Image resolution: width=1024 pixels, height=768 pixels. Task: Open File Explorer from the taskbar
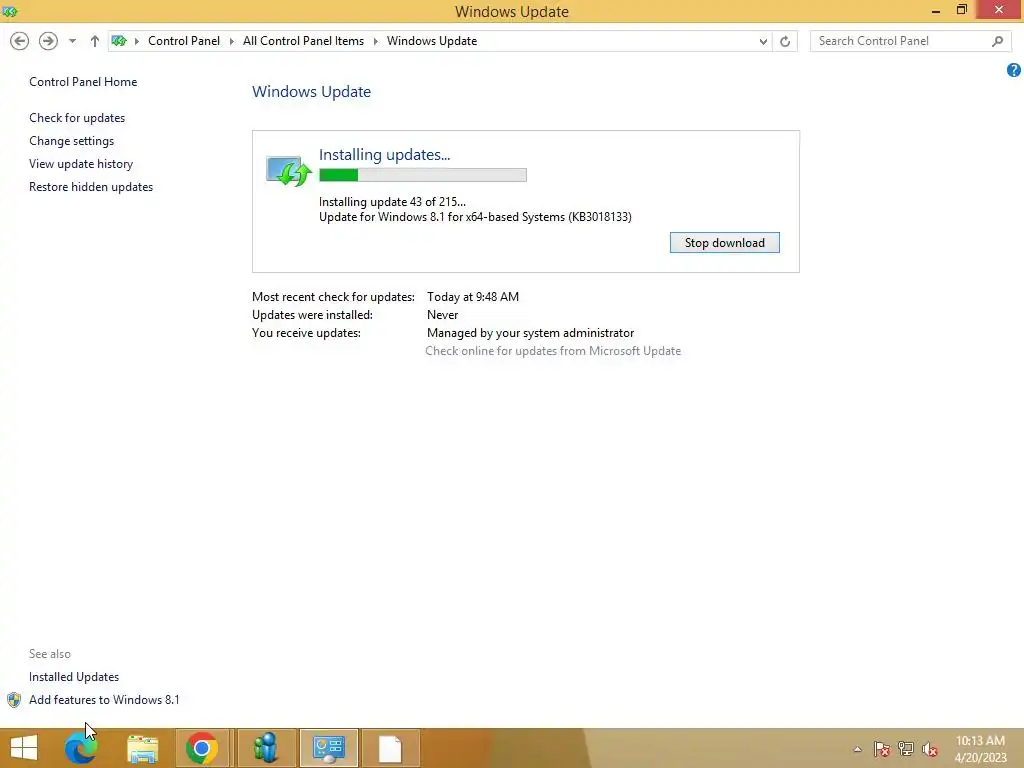pos(142,748)
